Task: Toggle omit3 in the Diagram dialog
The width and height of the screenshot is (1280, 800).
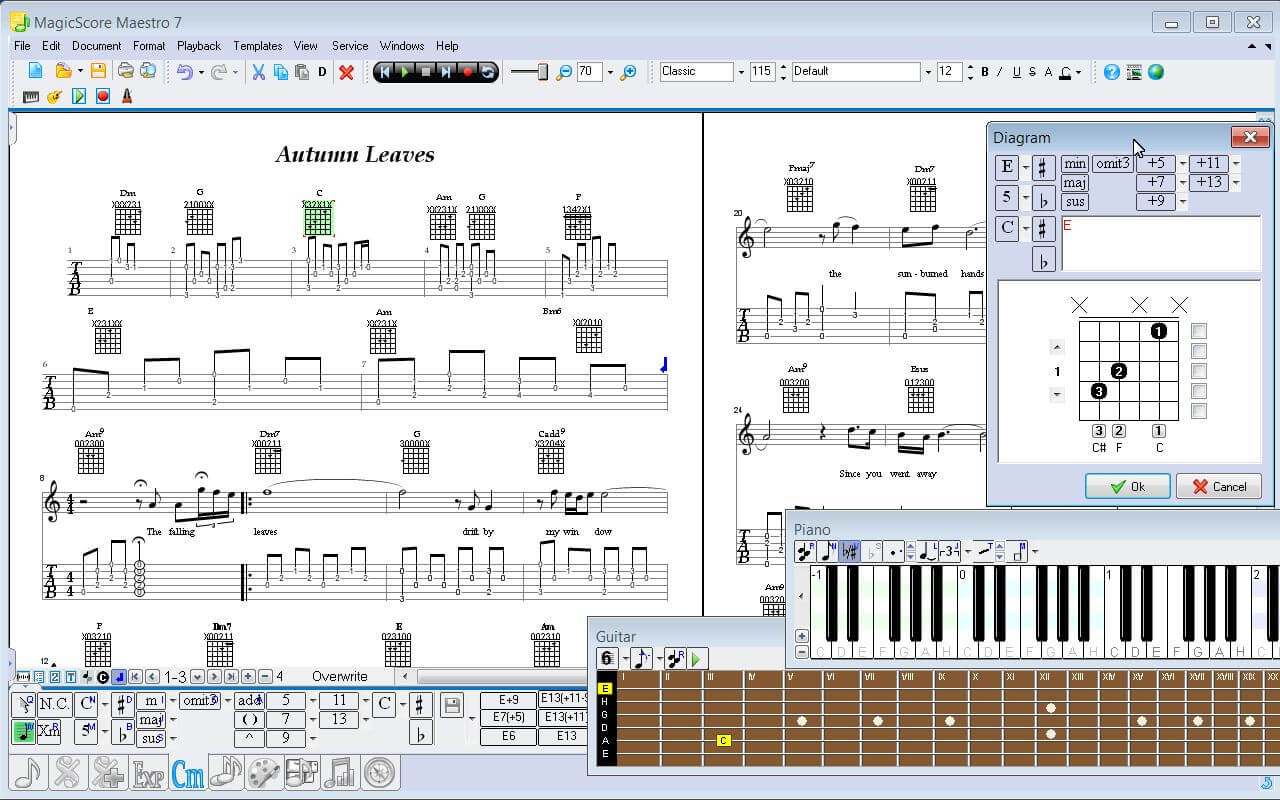Action: click(1112, 164)
